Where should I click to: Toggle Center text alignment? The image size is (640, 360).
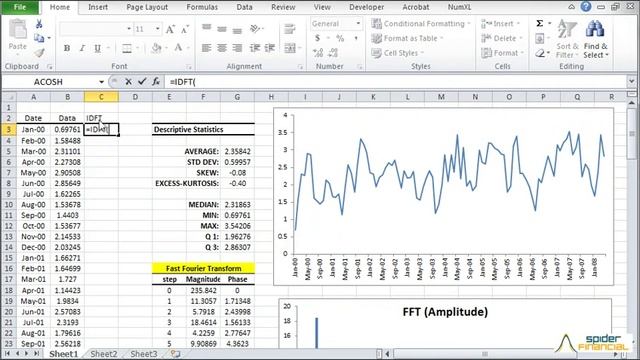[x=222, y=48]
